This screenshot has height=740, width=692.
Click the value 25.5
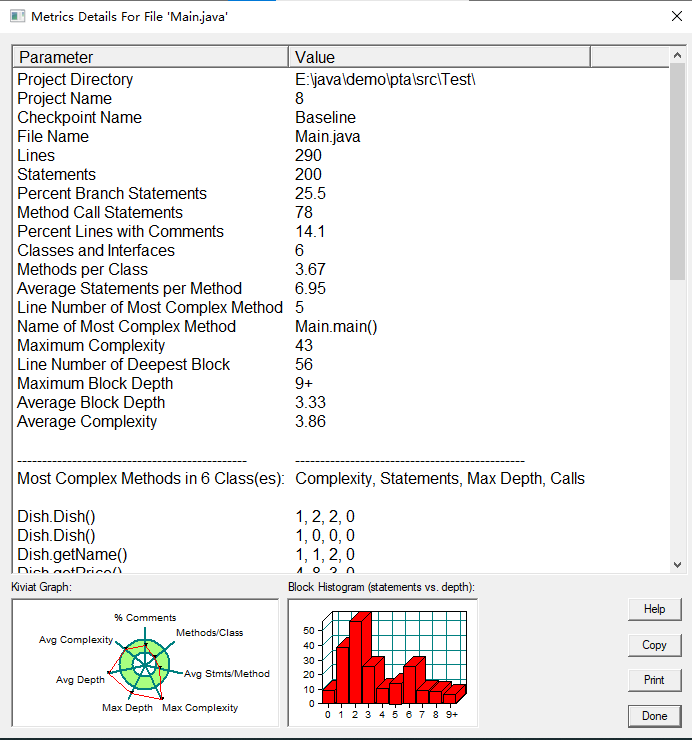(311, 193)
